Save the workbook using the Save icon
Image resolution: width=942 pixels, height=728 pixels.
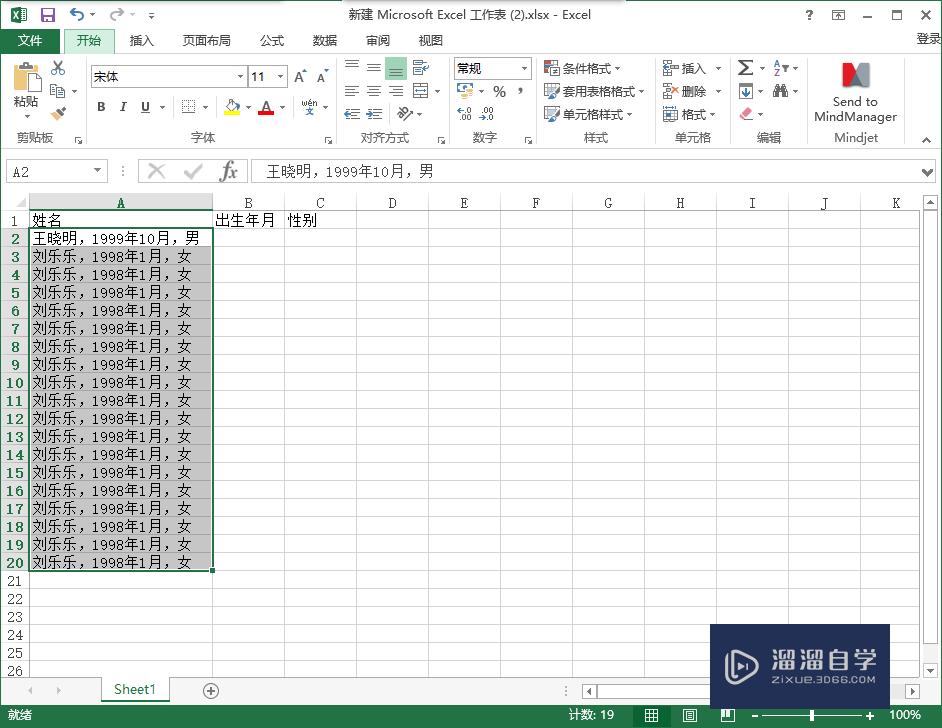46,14
